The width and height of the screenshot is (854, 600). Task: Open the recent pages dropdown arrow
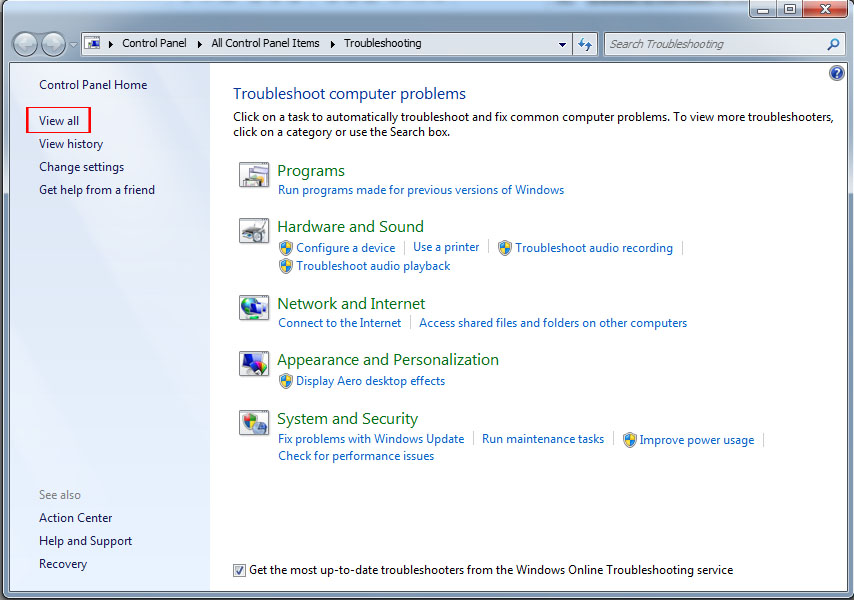[73, 45]
